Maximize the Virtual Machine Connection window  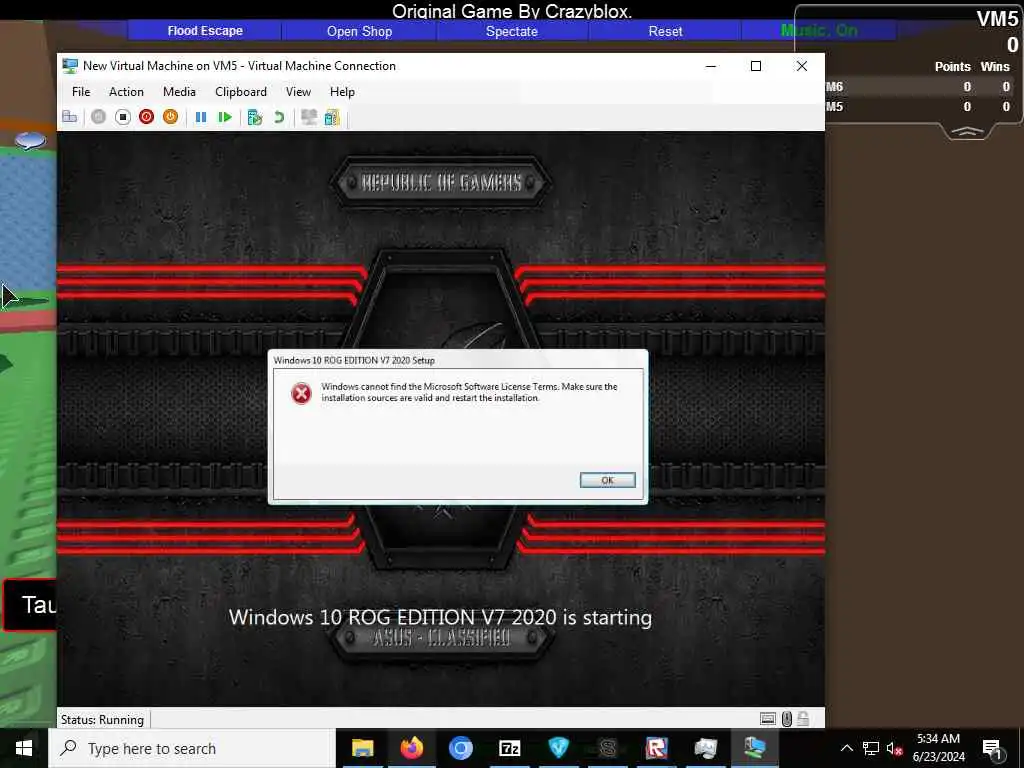[x=756, y=66]
